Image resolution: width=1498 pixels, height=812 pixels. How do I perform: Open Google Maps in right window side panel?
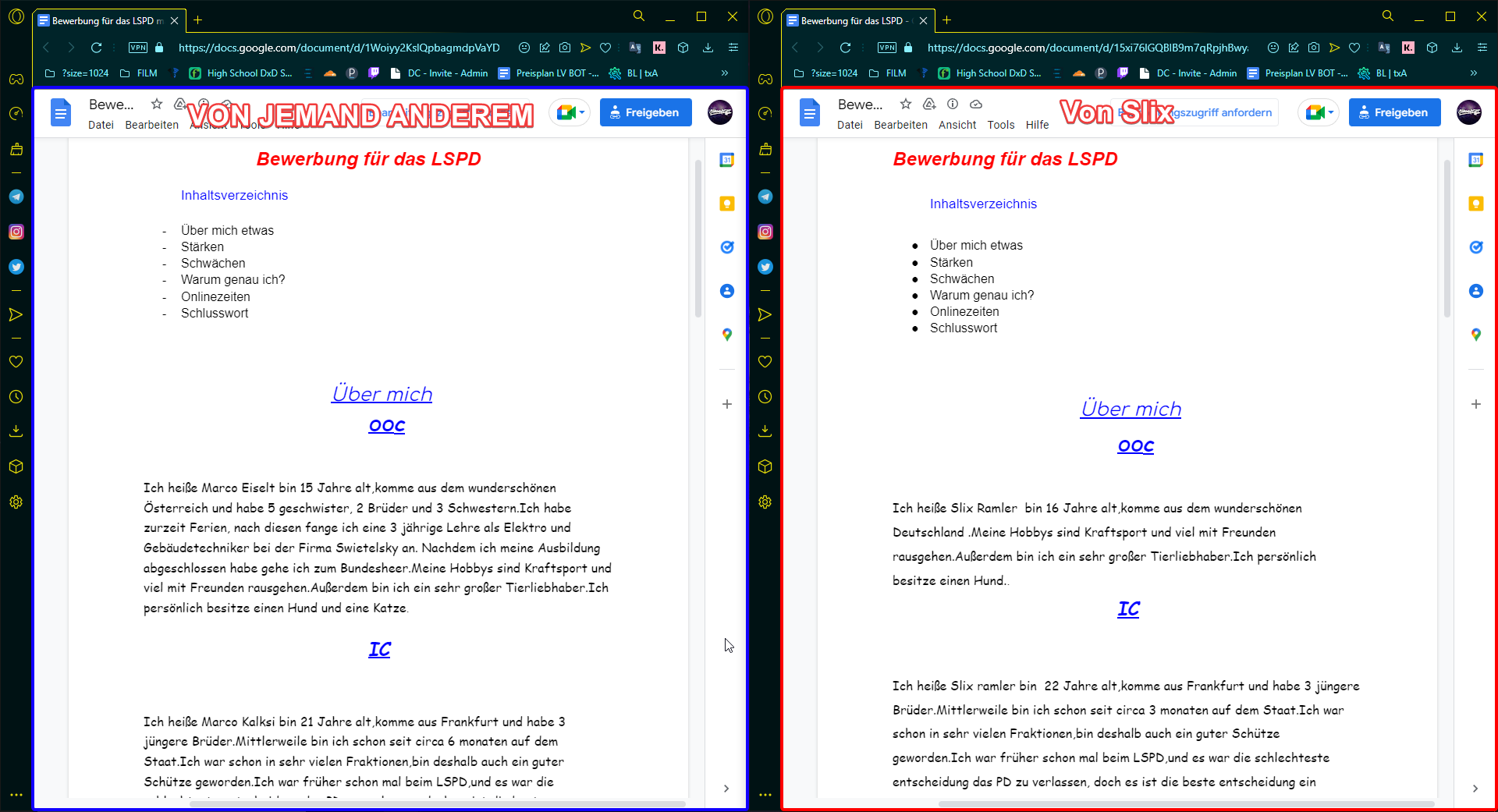pos(1475,335)
